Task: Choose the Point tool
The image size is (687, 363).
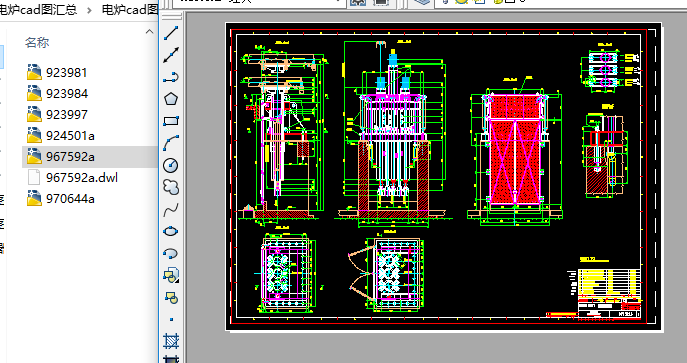Action: tap(171, 319)
